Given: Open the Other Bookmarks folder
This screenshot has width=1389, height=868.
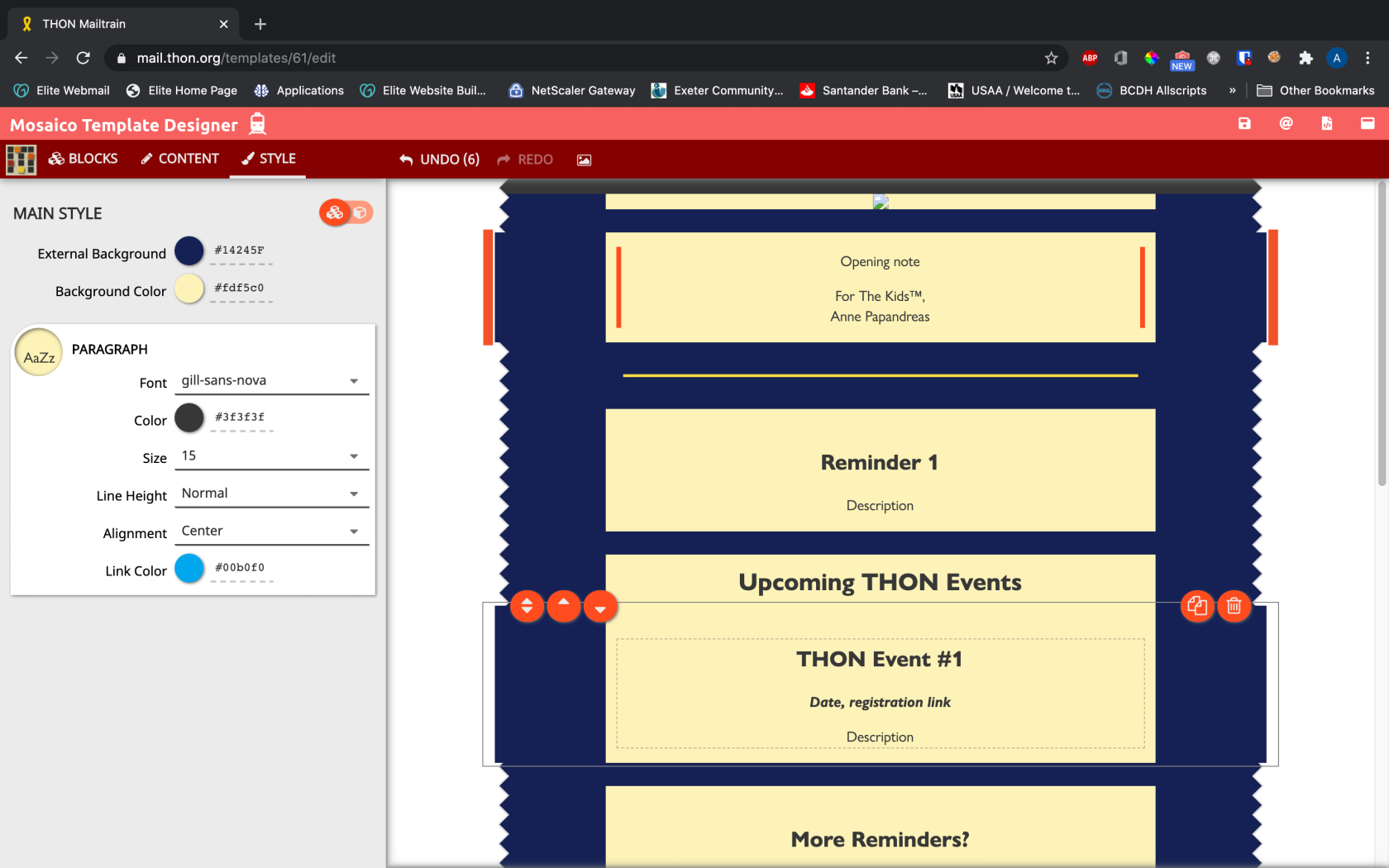Looking at the screenshot, I should [1315, 91].
